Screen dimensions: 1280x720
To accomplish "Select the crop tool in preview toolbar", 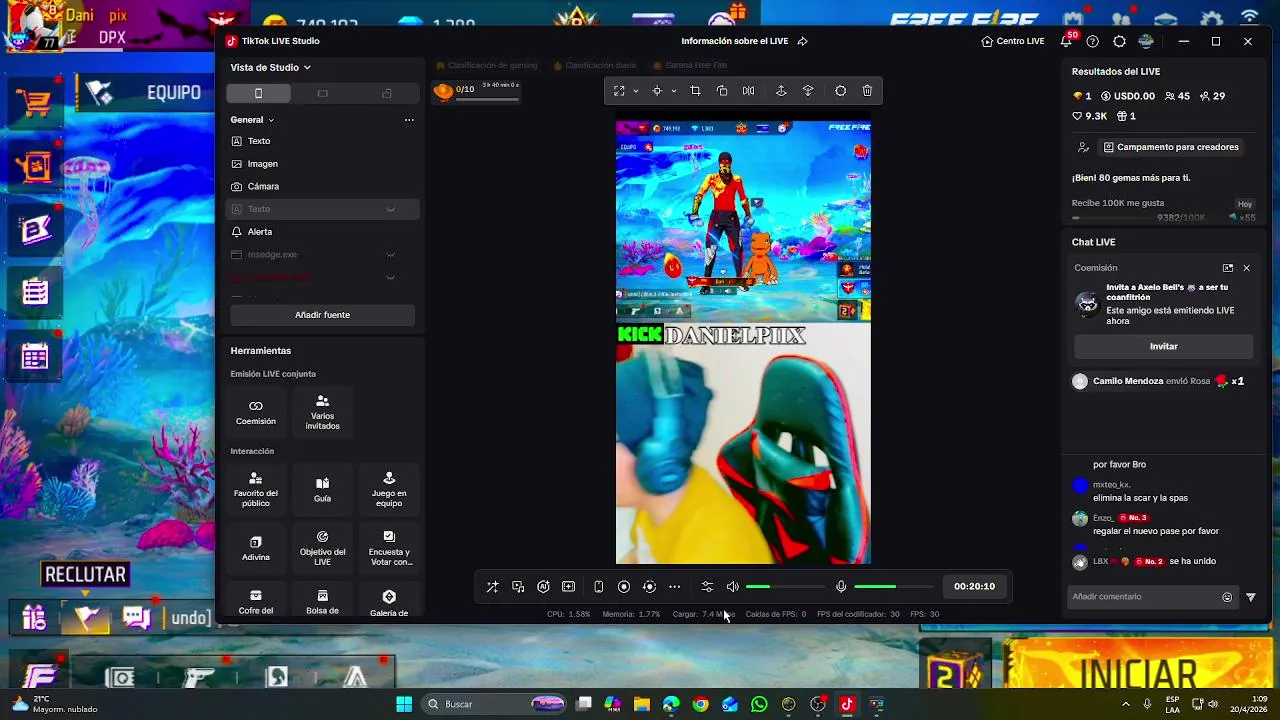I will click(696, 91).
